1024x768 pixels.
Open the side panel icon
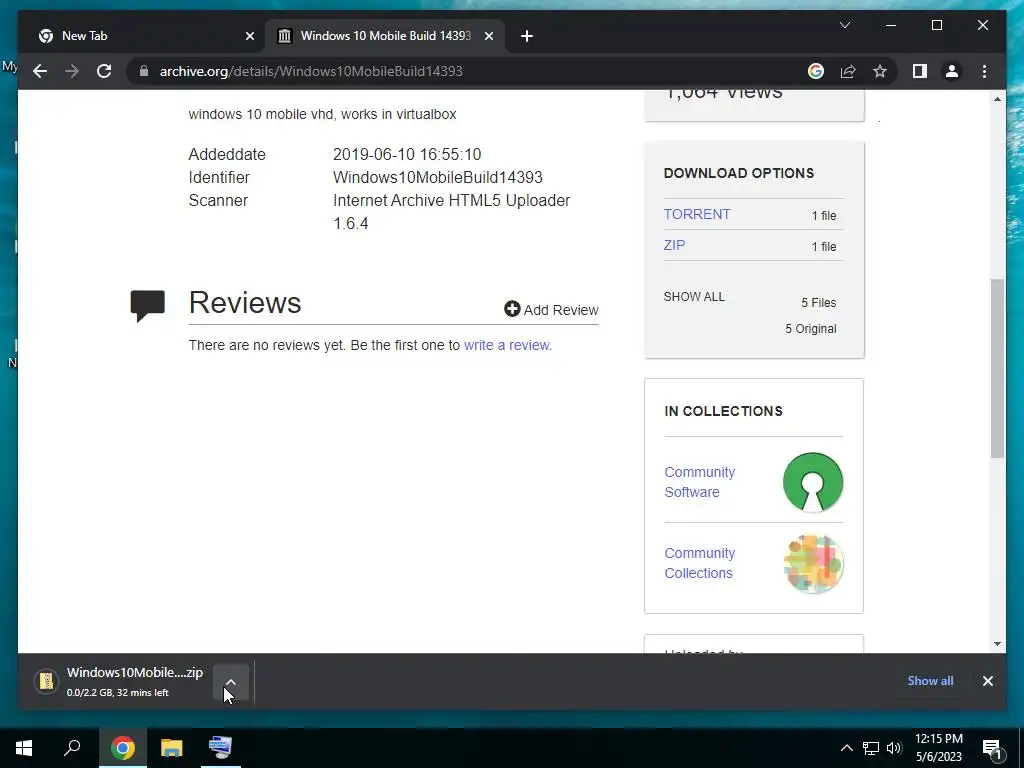(x=920, y=71)
